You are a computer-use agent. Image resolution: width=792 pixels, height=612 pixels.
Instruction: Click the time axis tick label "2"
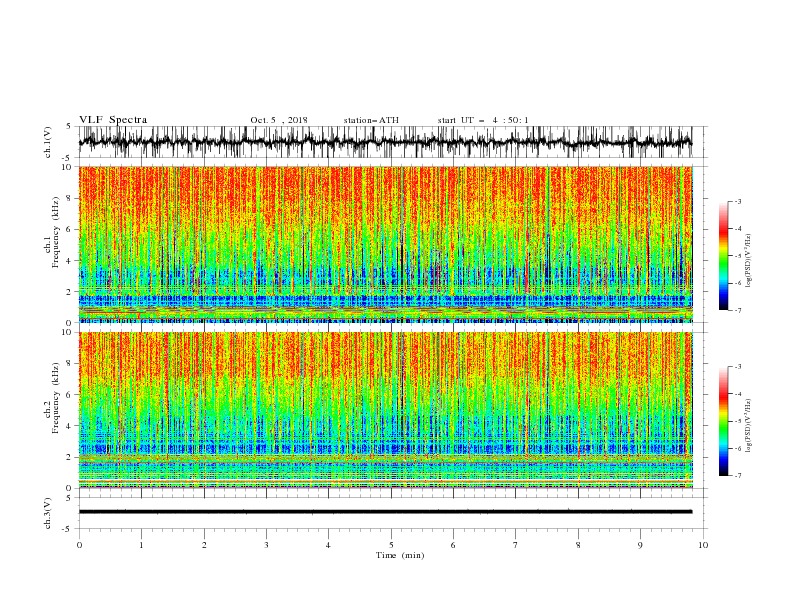(x=204, y=545)
